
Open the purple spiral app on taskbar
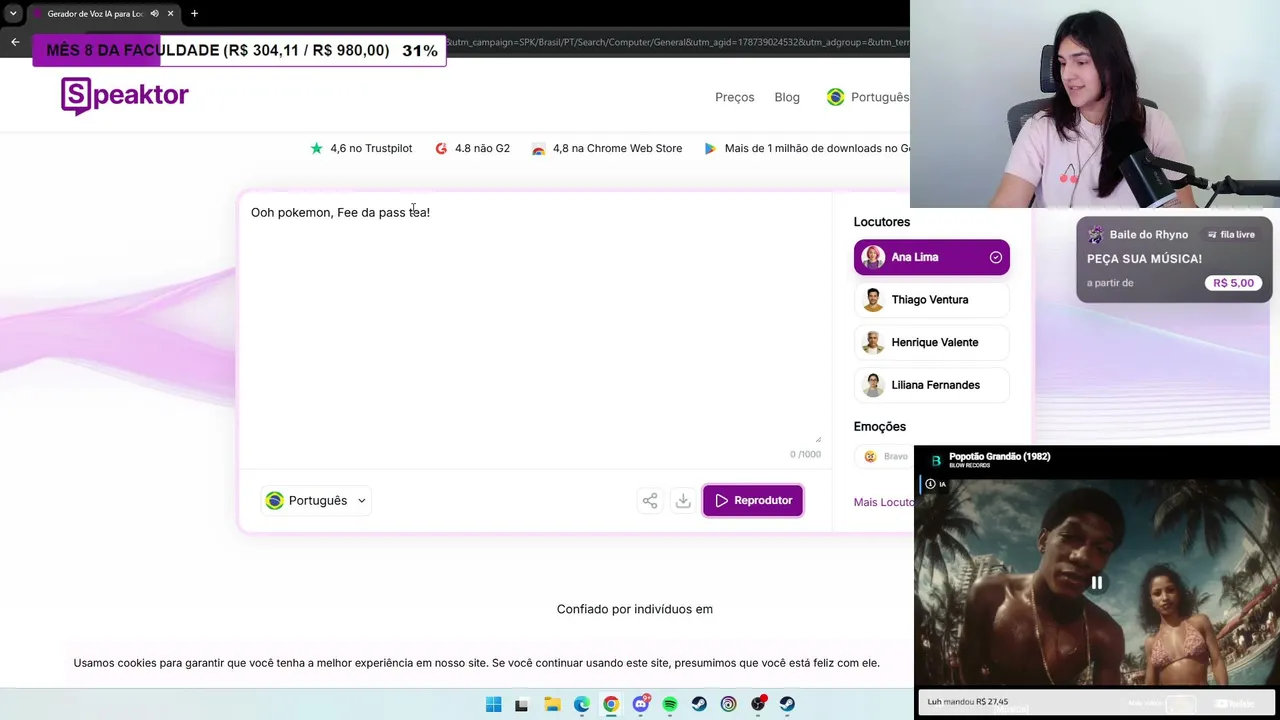[728, 704]
